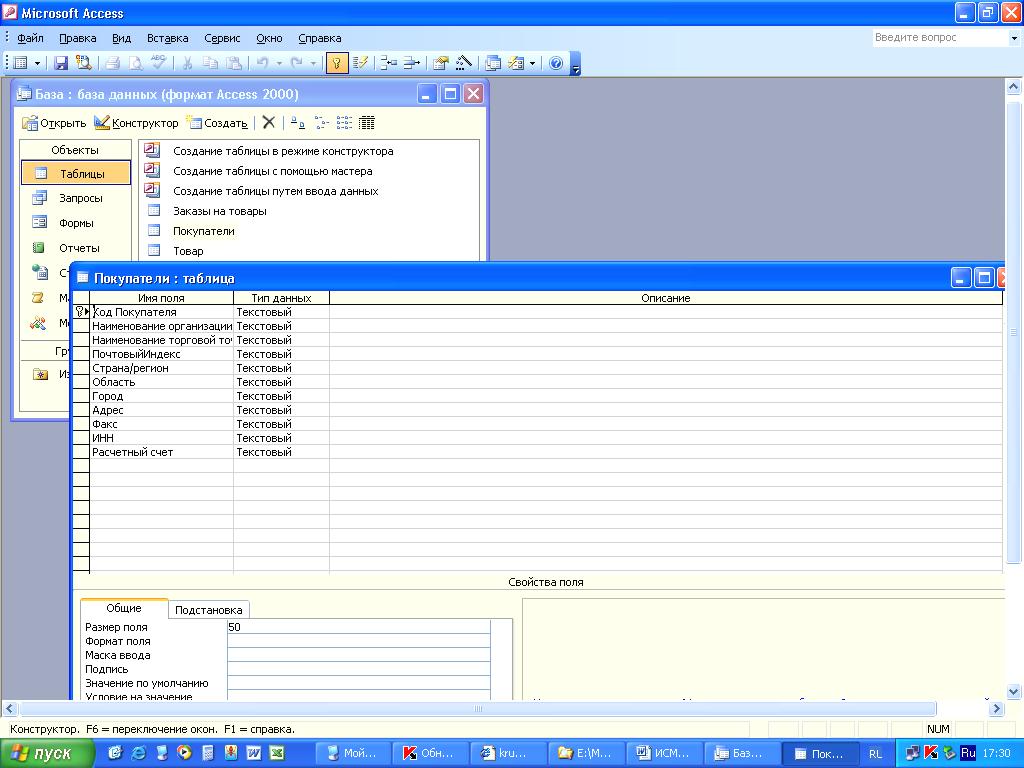Click the Redo arrow icon
Image resolution: width=1024 pixels, height=768 pixels.
pyautogui.click(x=296, y=63)
